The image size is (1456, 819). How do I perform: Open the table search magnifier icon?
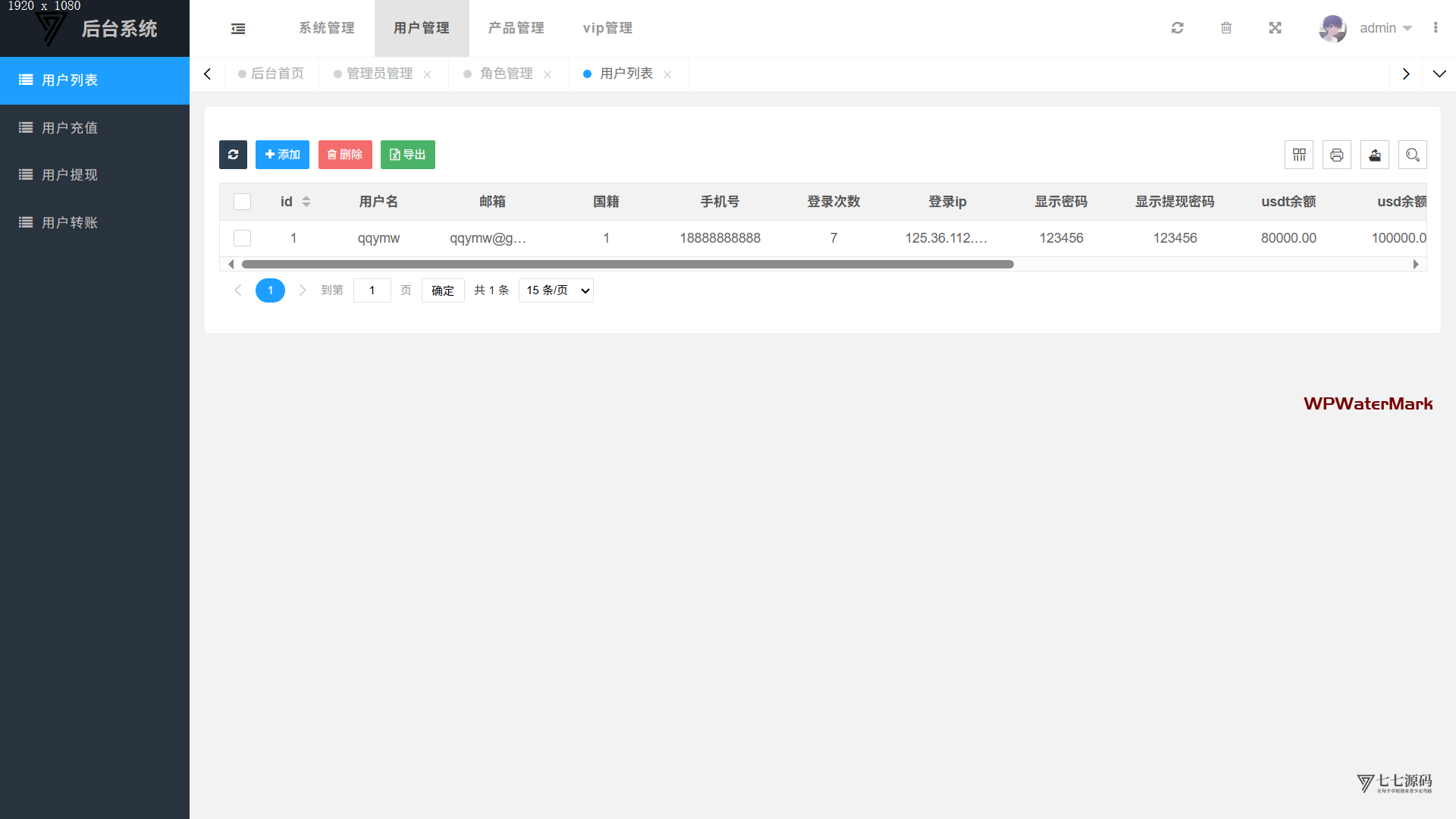coord(1413,155)
